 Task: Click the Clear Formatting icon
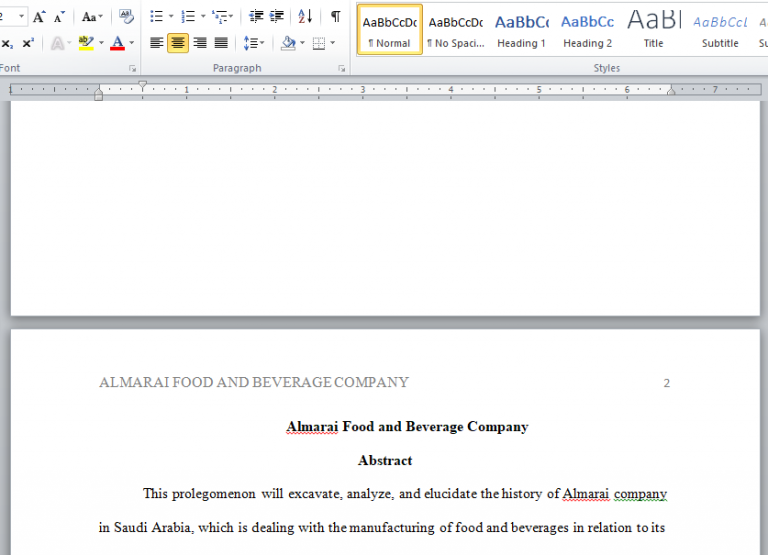tap(126, 17)
